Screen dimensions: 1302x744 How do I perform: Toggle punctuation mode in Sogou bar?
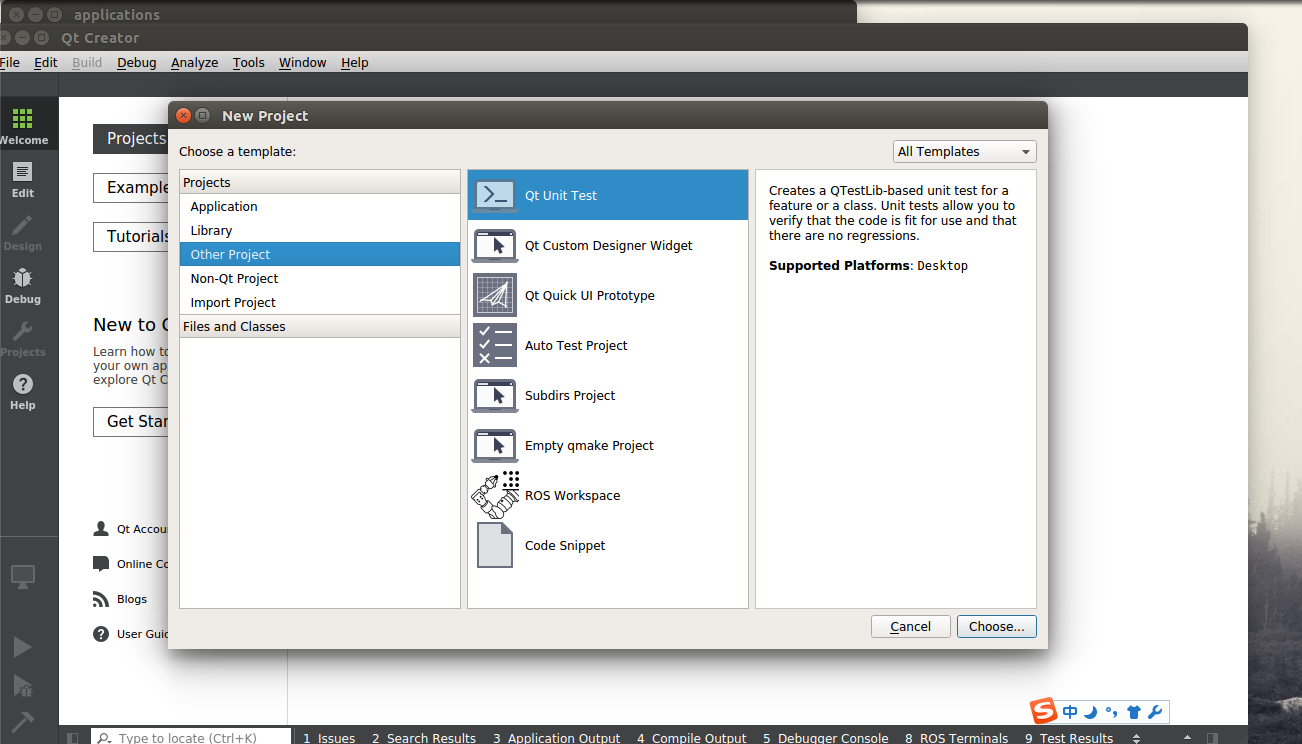pos(1111,712)
